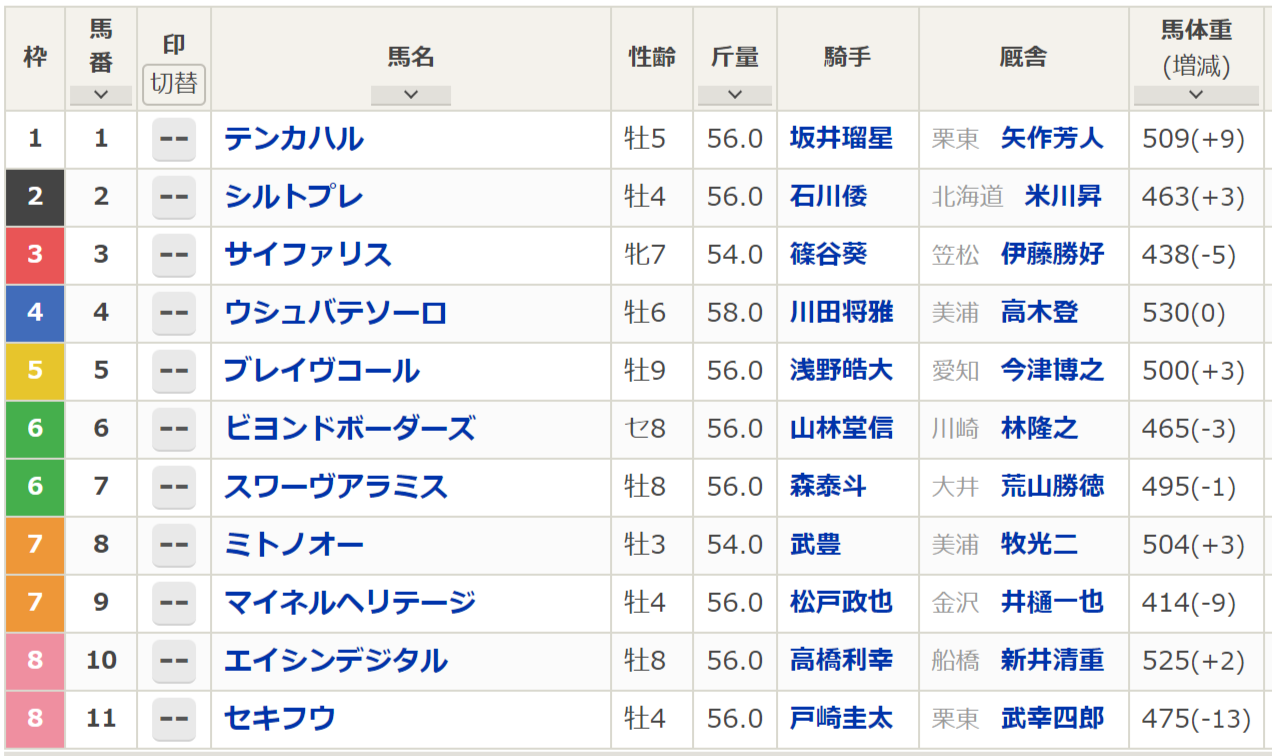Expand the 馬体重 sort dropdown
1272x756 pixels.
pos(1196,95)
